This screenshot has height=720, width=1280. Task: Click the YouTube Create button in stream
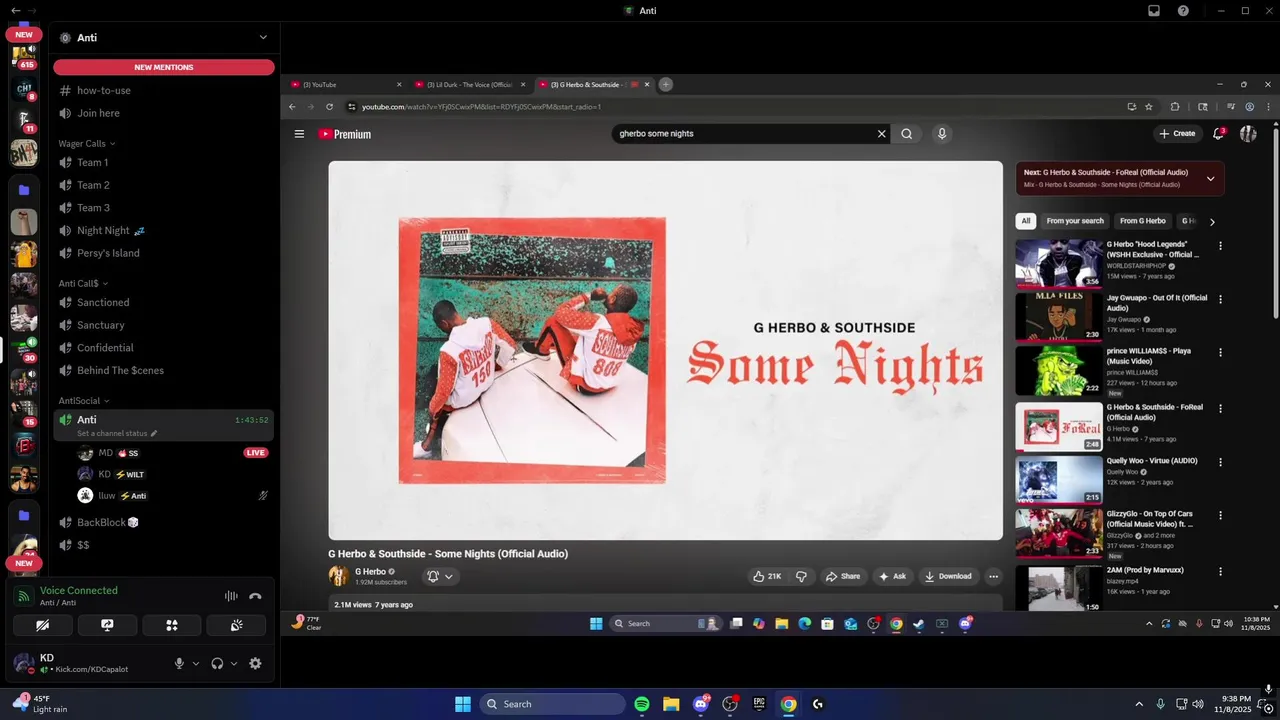coord(1178,134)
